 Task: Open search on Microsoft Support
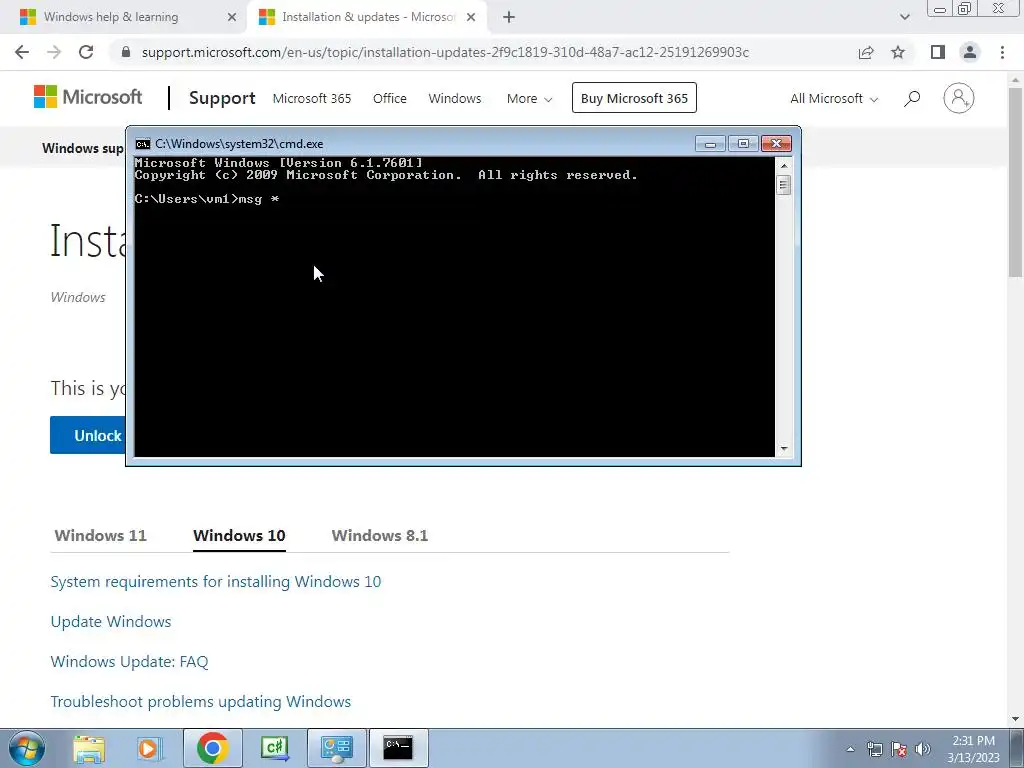coord(912,99)
